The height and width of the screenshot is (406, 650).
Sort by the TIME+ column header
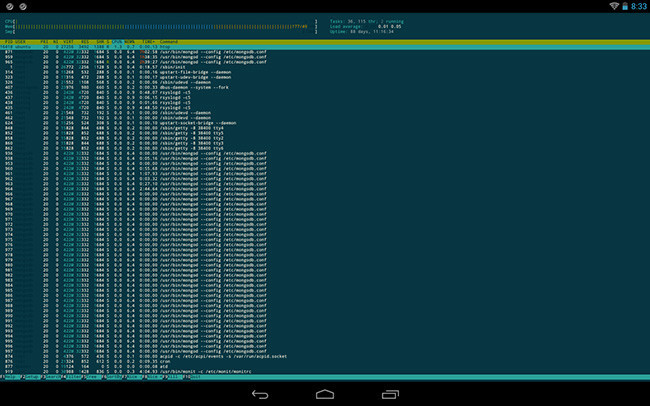click(x=148, y=42)
